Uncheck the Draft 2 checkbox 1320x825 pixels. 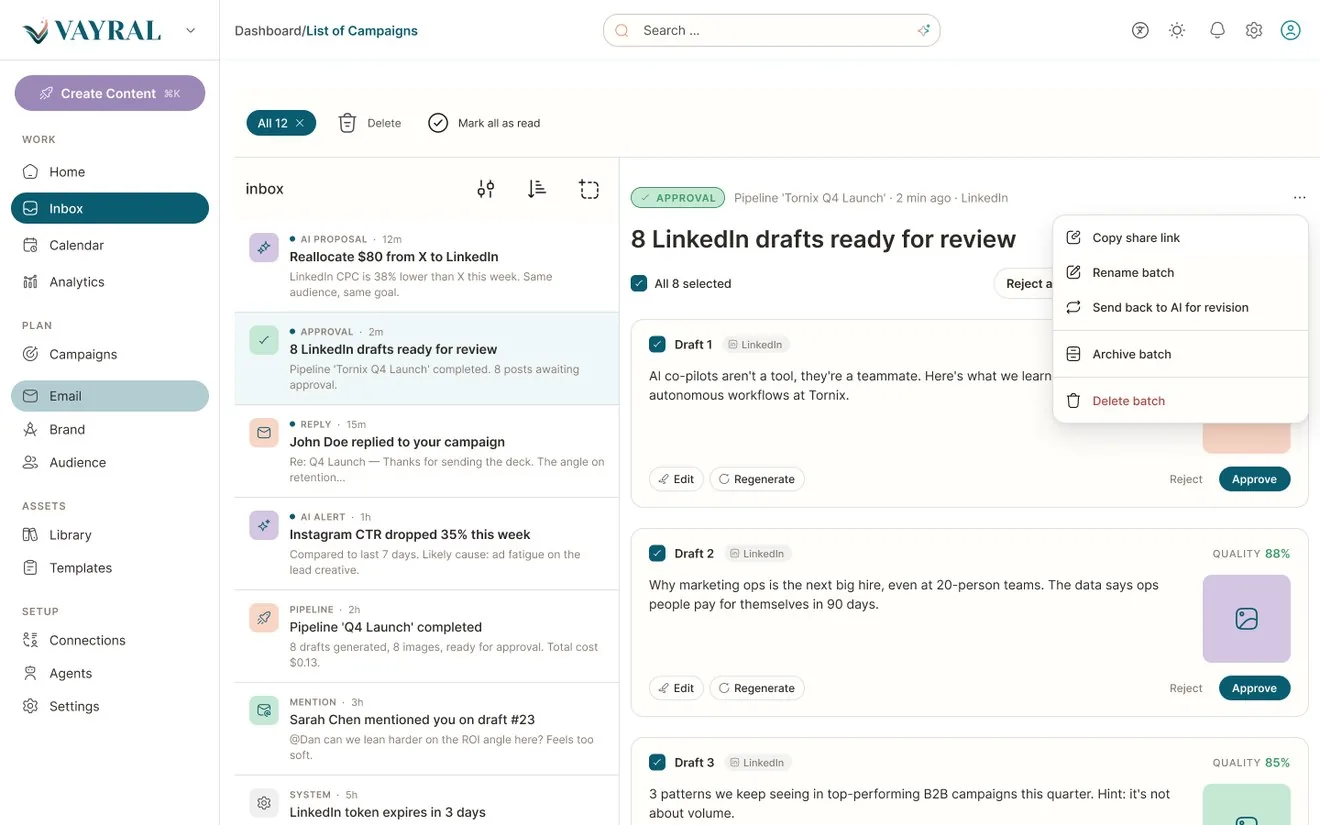[x=657, y=553]
